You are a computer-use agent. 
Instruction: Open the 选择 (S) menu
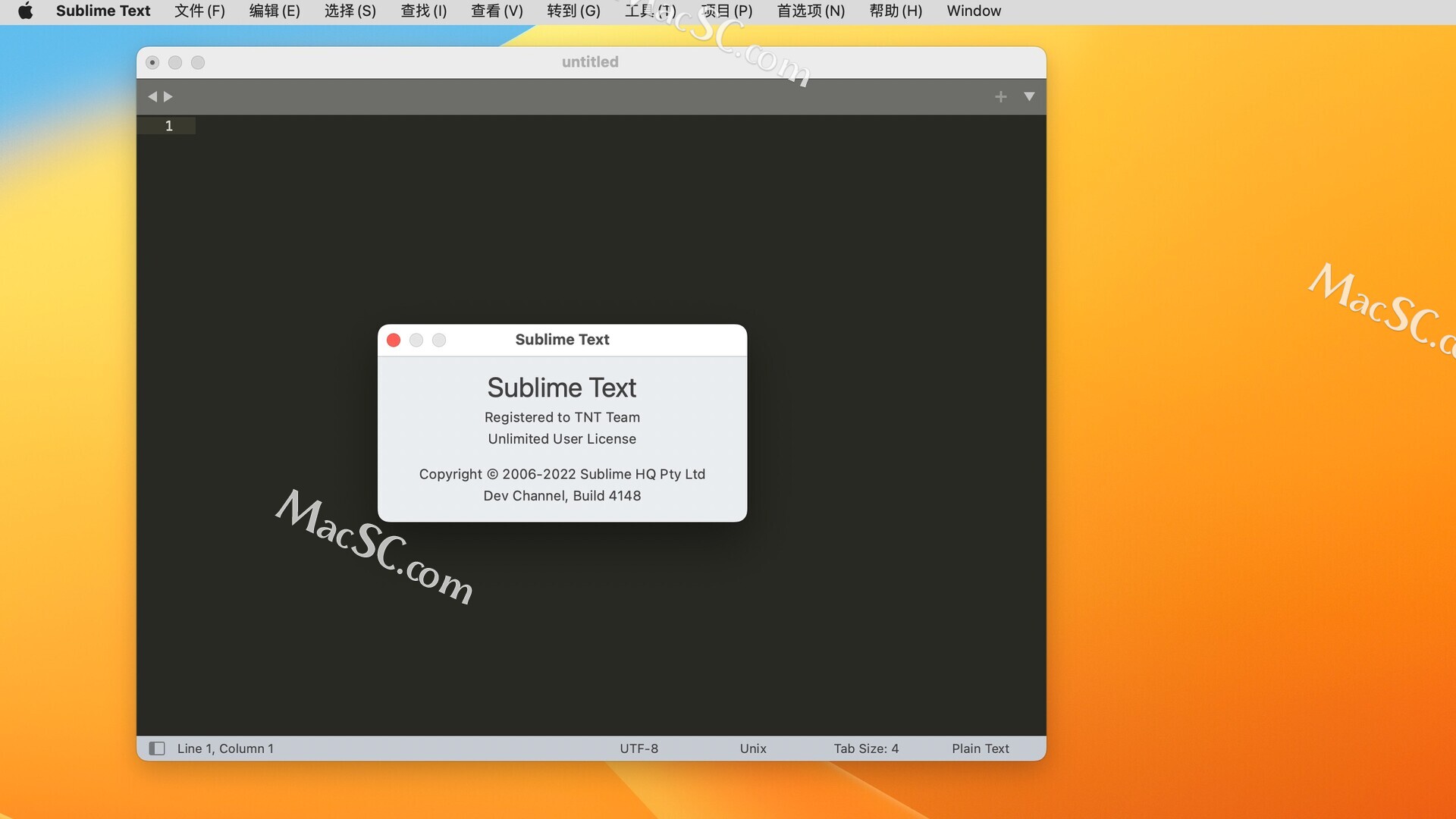[x=350, y=11]
